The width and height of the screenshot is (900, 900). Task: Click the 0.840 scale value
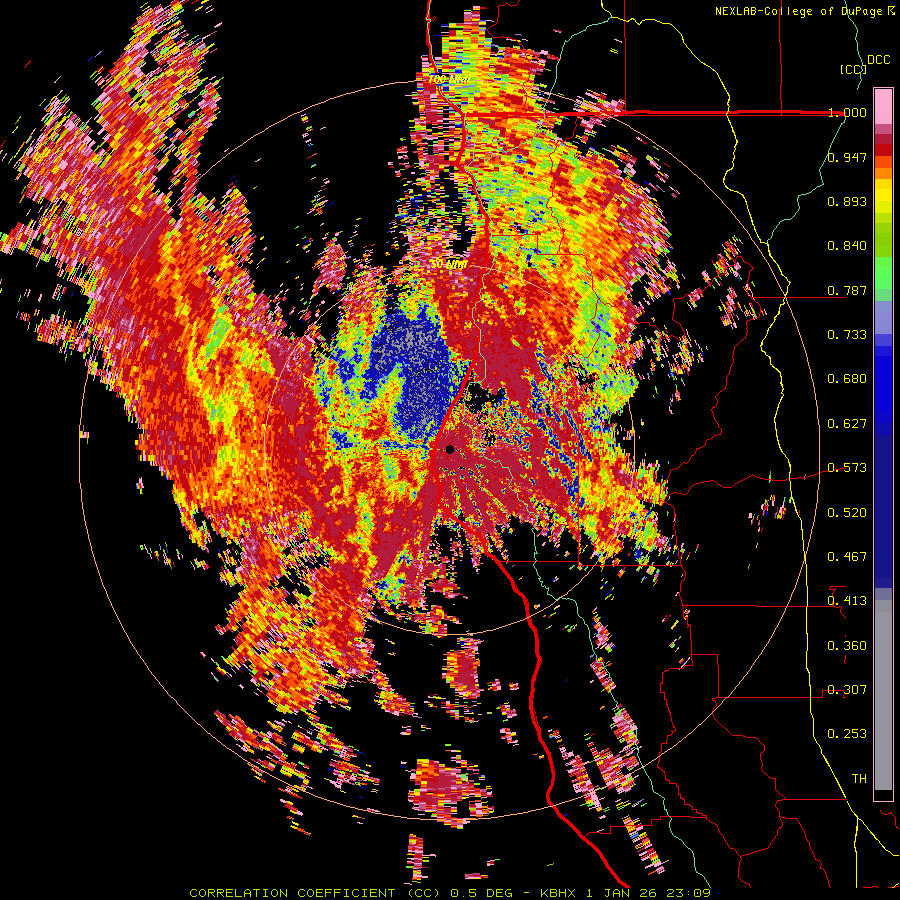[x=847, y=246]
